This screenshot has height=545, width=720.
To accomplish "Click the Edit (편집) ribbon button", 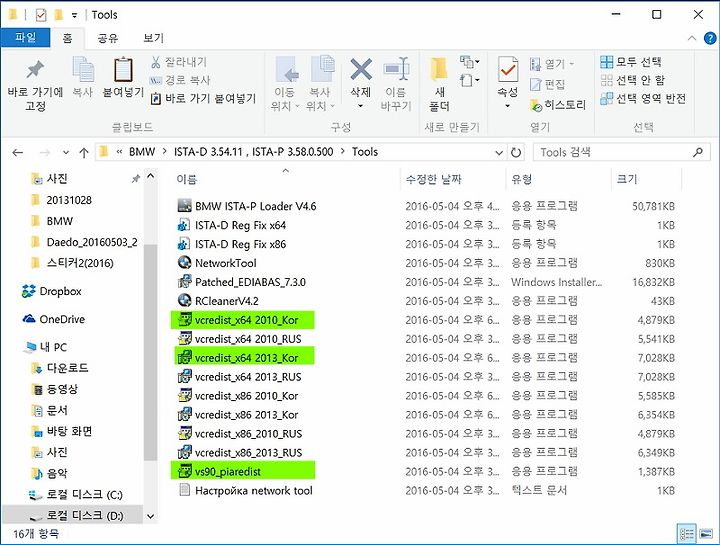I will pos(547,84).
